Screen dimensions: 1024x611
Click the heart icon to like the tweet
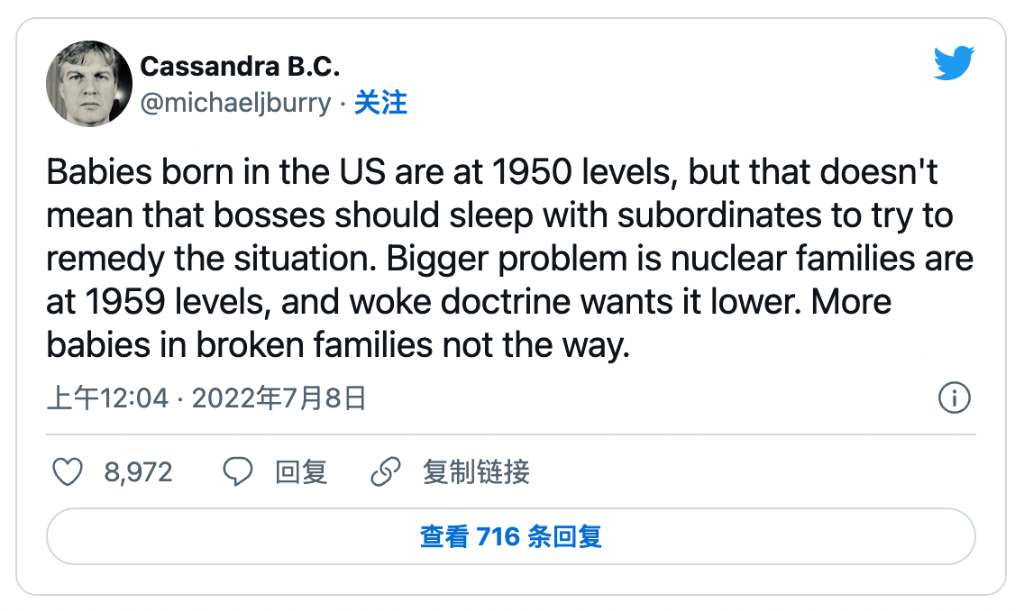[66, 472]
